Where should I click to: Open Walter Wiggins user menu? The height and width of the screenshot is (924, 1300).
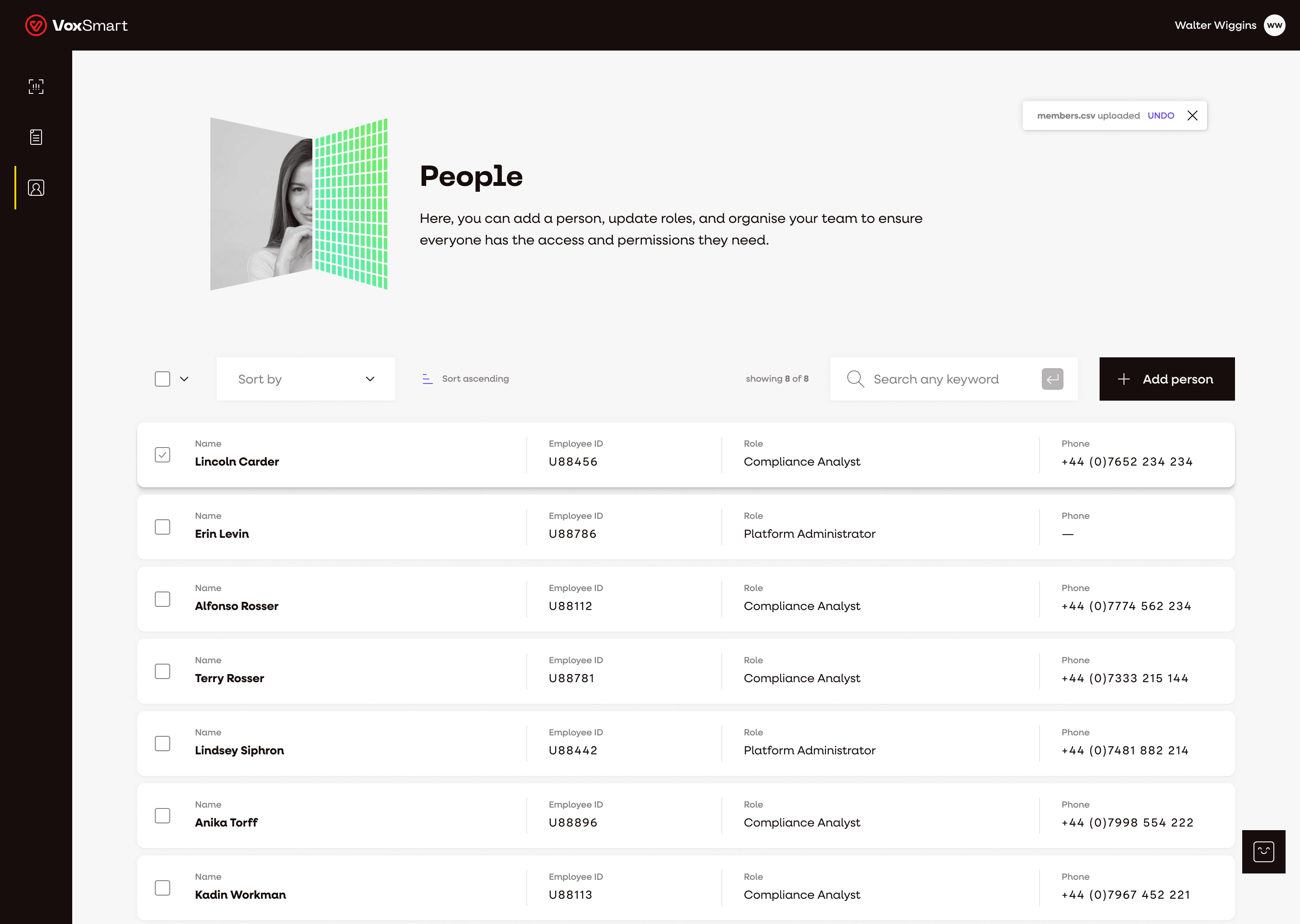point(1215,25)
